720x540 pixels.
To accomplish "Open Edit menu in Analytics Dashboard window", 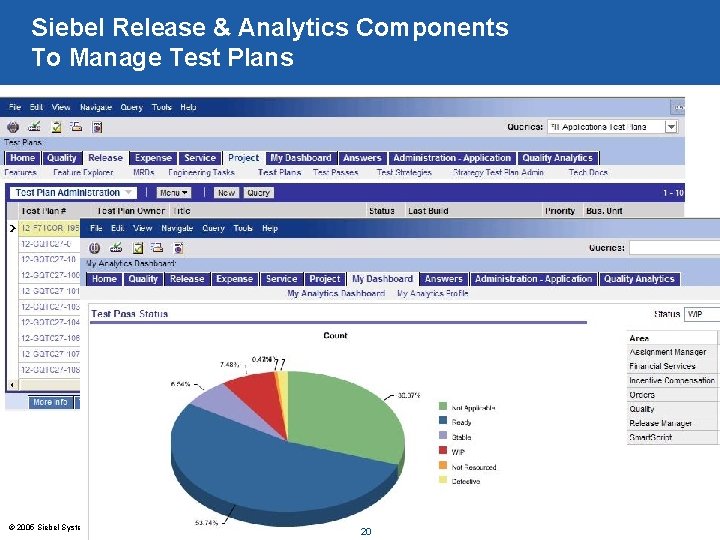I will point(118,228).
